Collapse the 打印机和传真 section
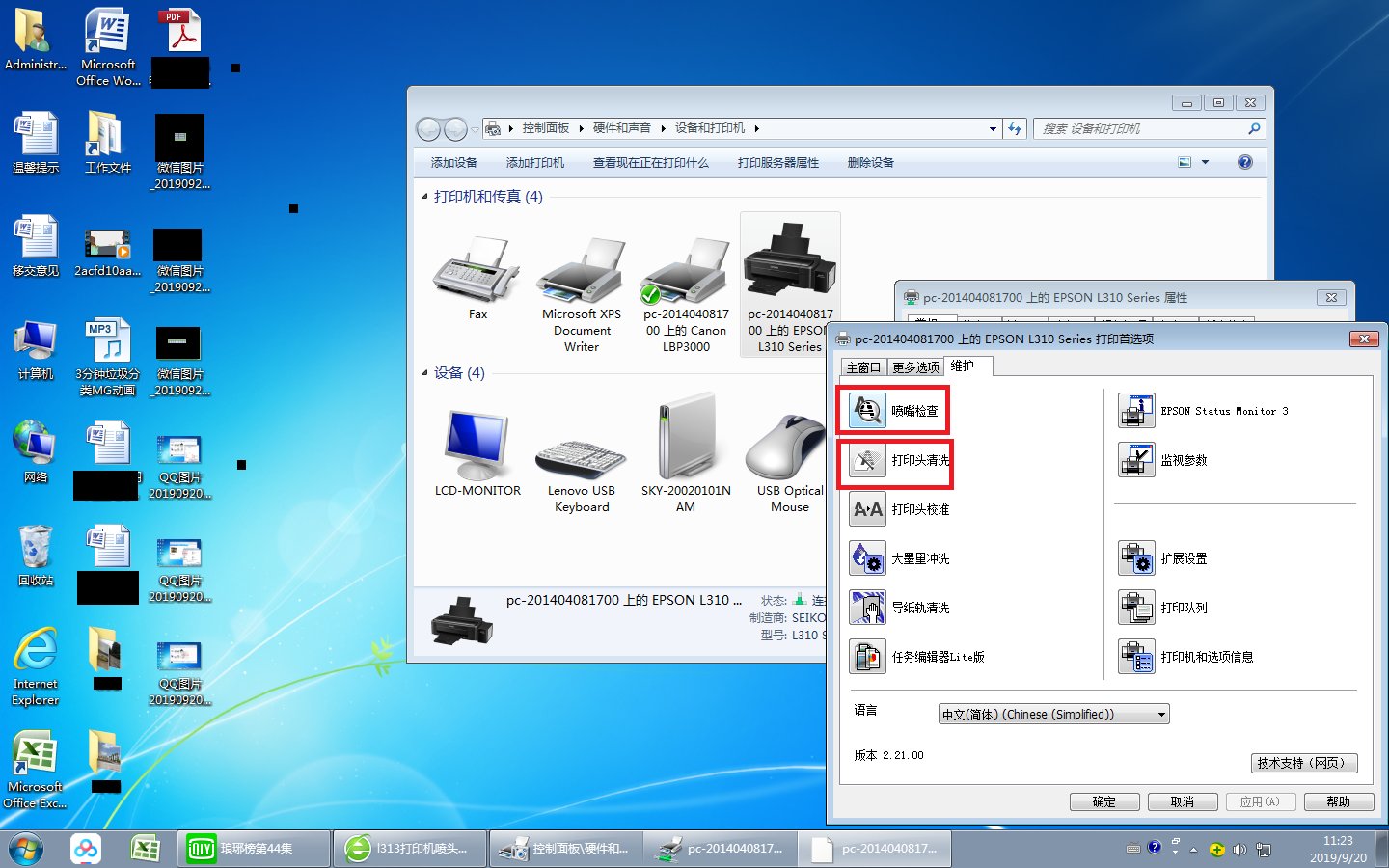 click(x=424, y=197)
